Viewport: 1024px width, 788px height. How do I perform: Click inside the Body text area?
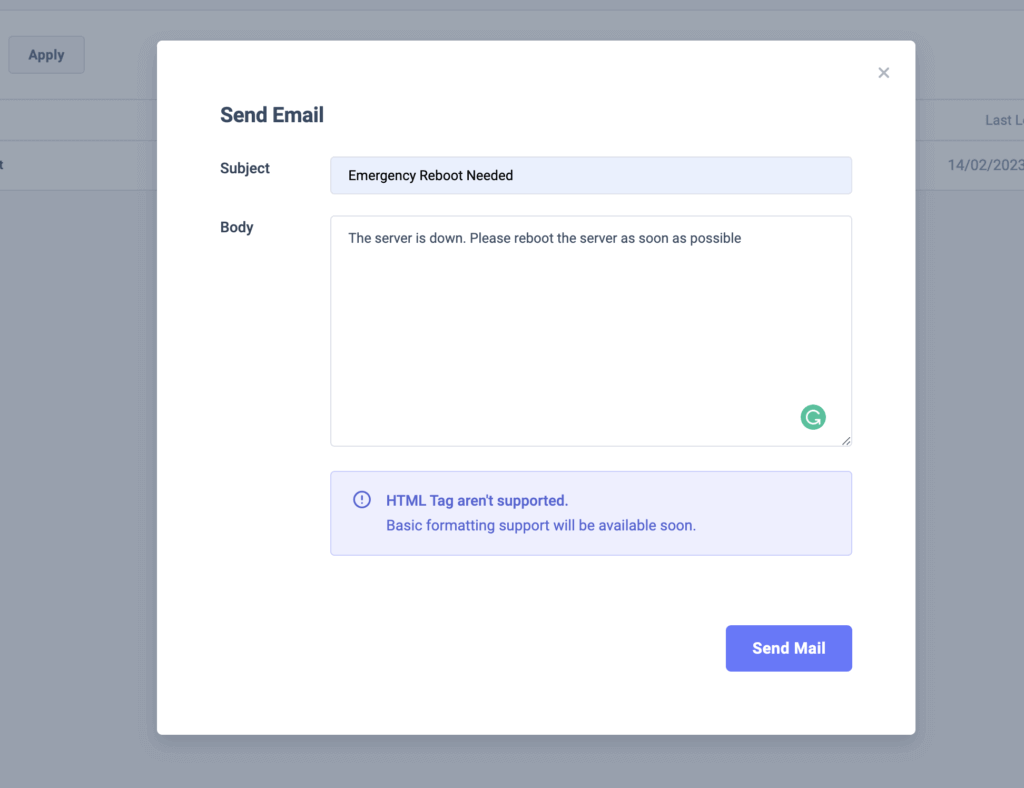pyautogui.click(x=590, y=331)
